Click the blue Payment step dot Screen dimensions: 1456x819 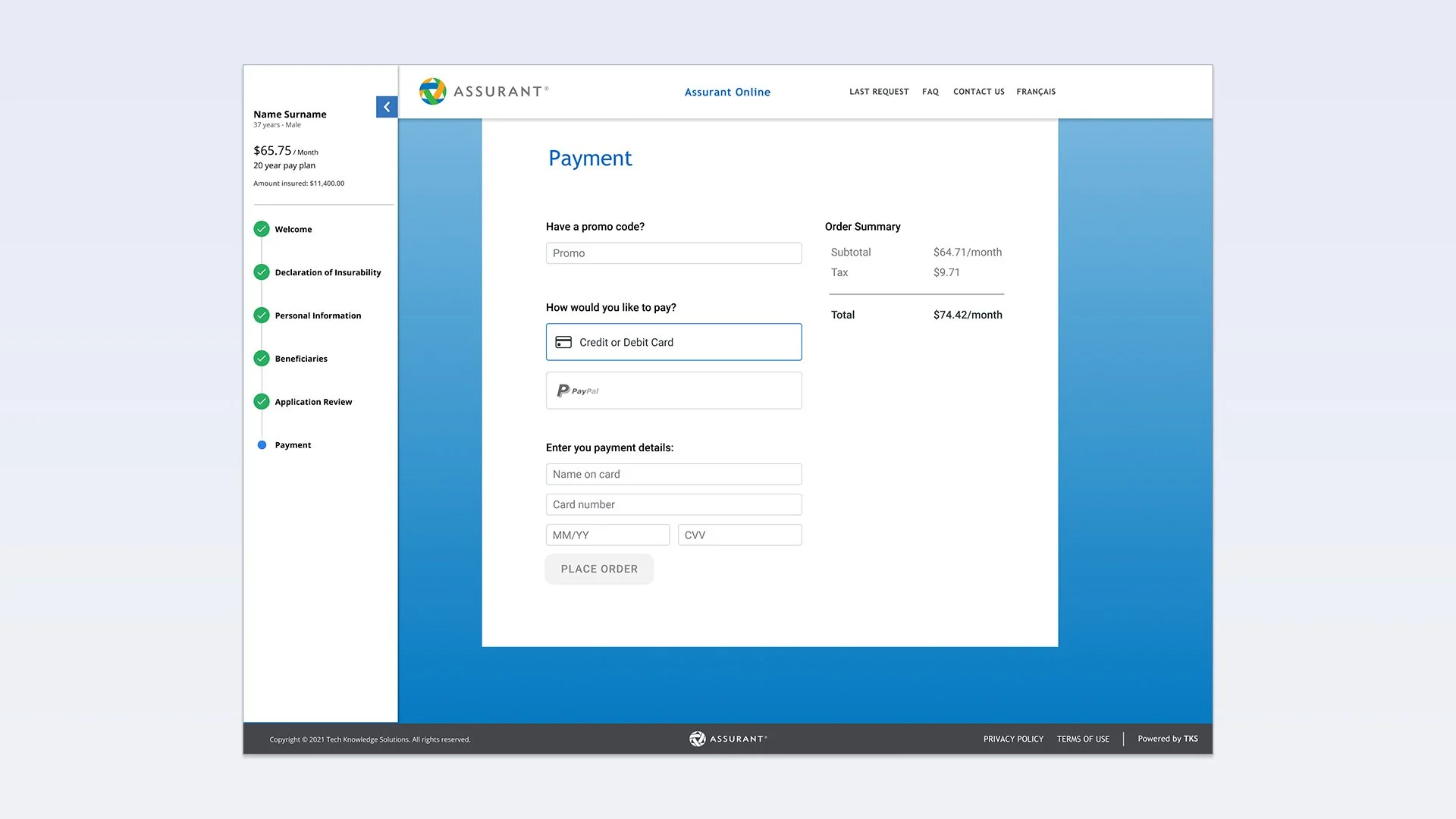pos(262,445)
